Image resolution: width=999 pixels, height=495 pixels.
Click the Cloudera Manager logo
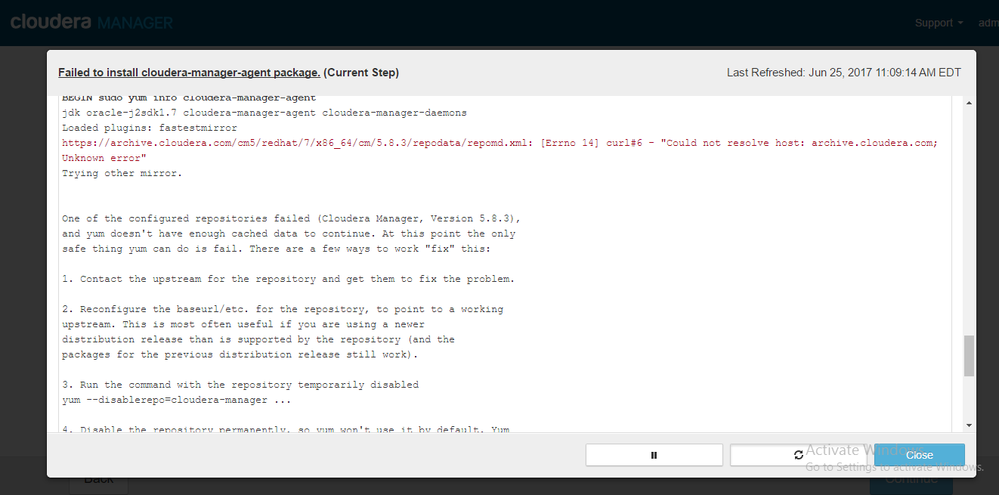click(91, 22)
